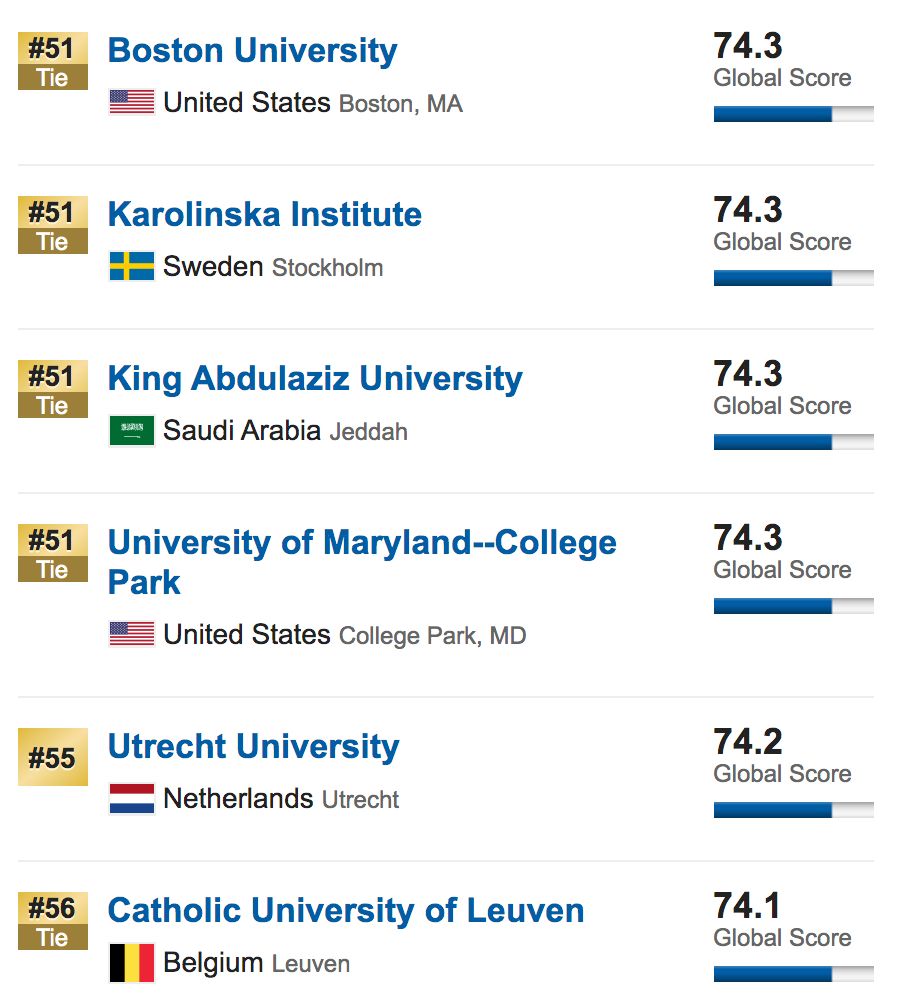This screenshot has height=1008, width=906.
Task: Click the Belgium flag icon
Action: pos(132,962)
